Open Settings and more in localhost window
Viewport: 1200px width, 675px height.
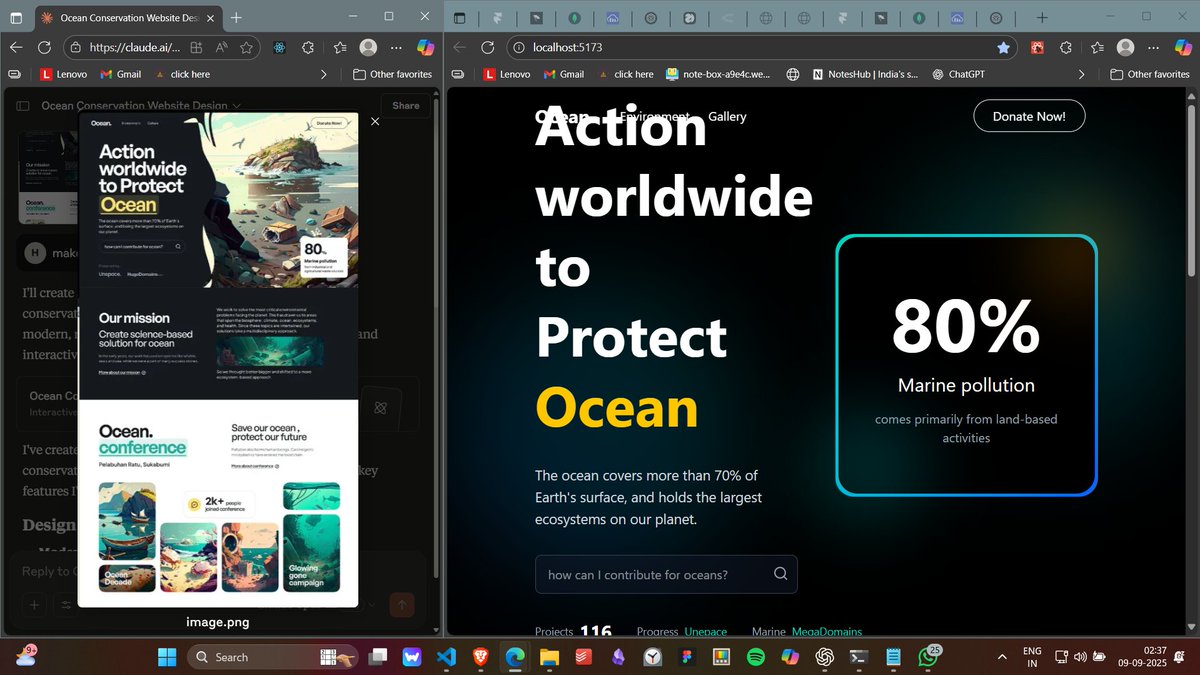point(1155,47)
